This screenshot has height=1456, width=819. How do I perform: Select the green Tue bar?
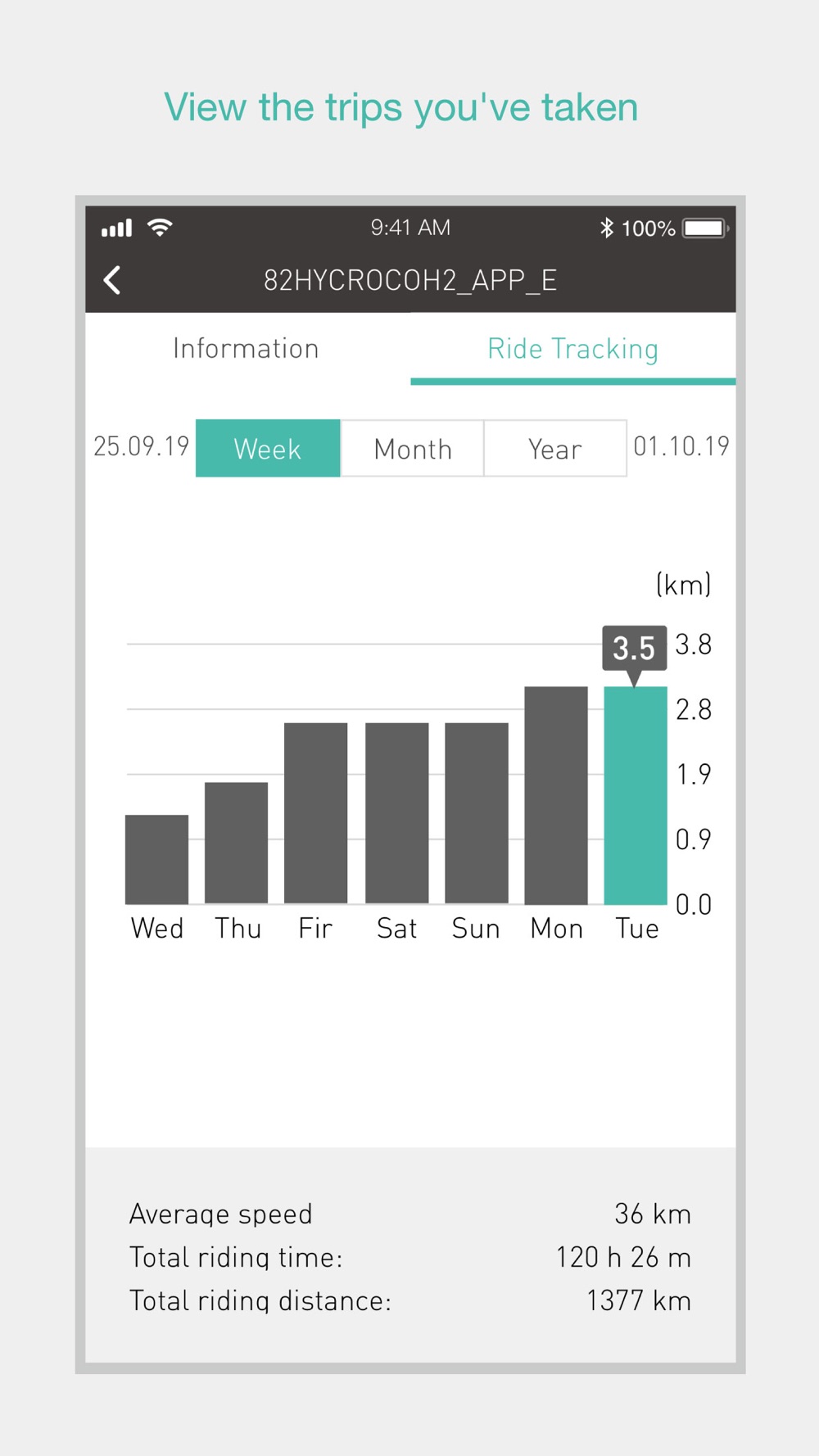636,795
